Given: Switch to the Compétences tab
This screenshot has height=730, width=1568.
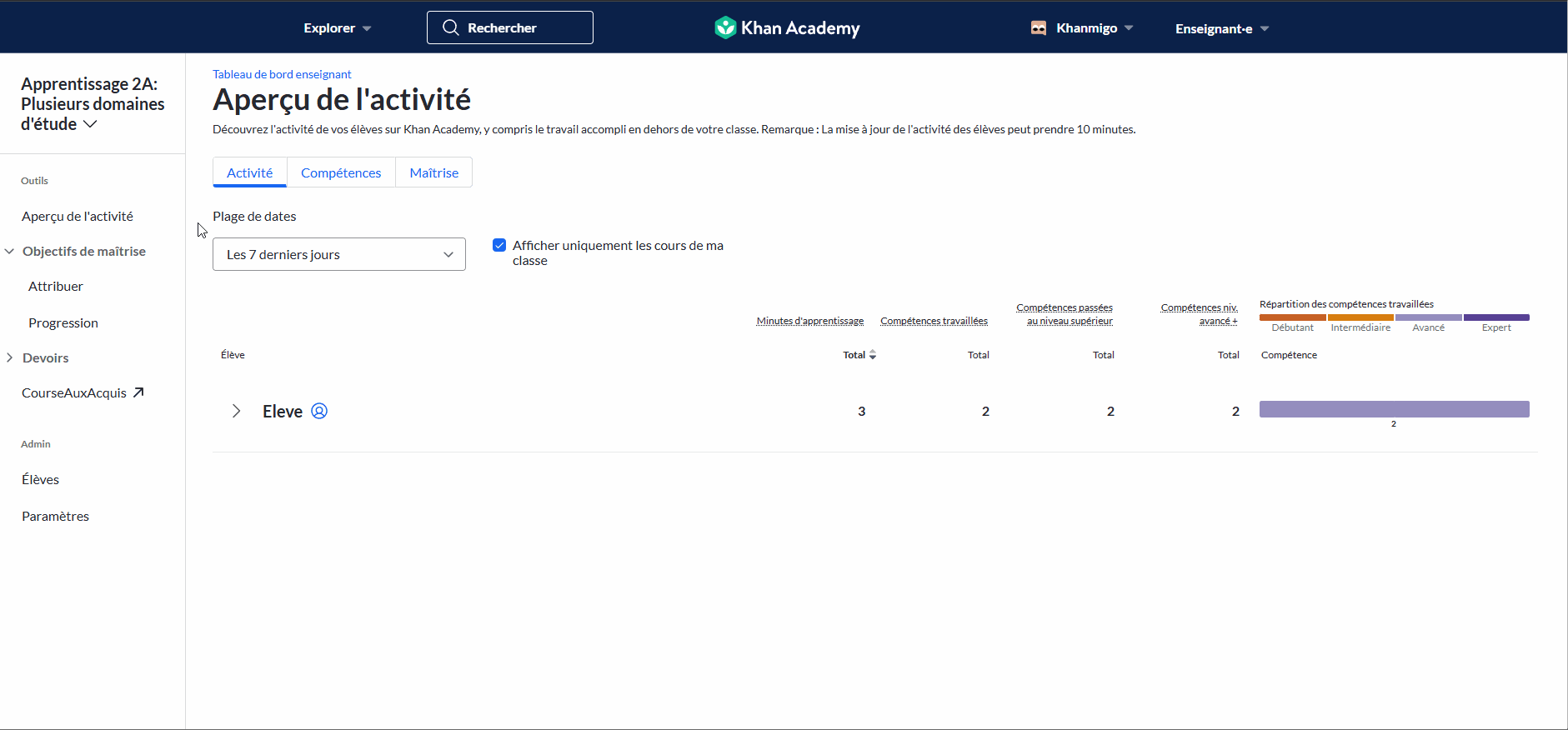Looking at the screenshot, I should (341, 172).
